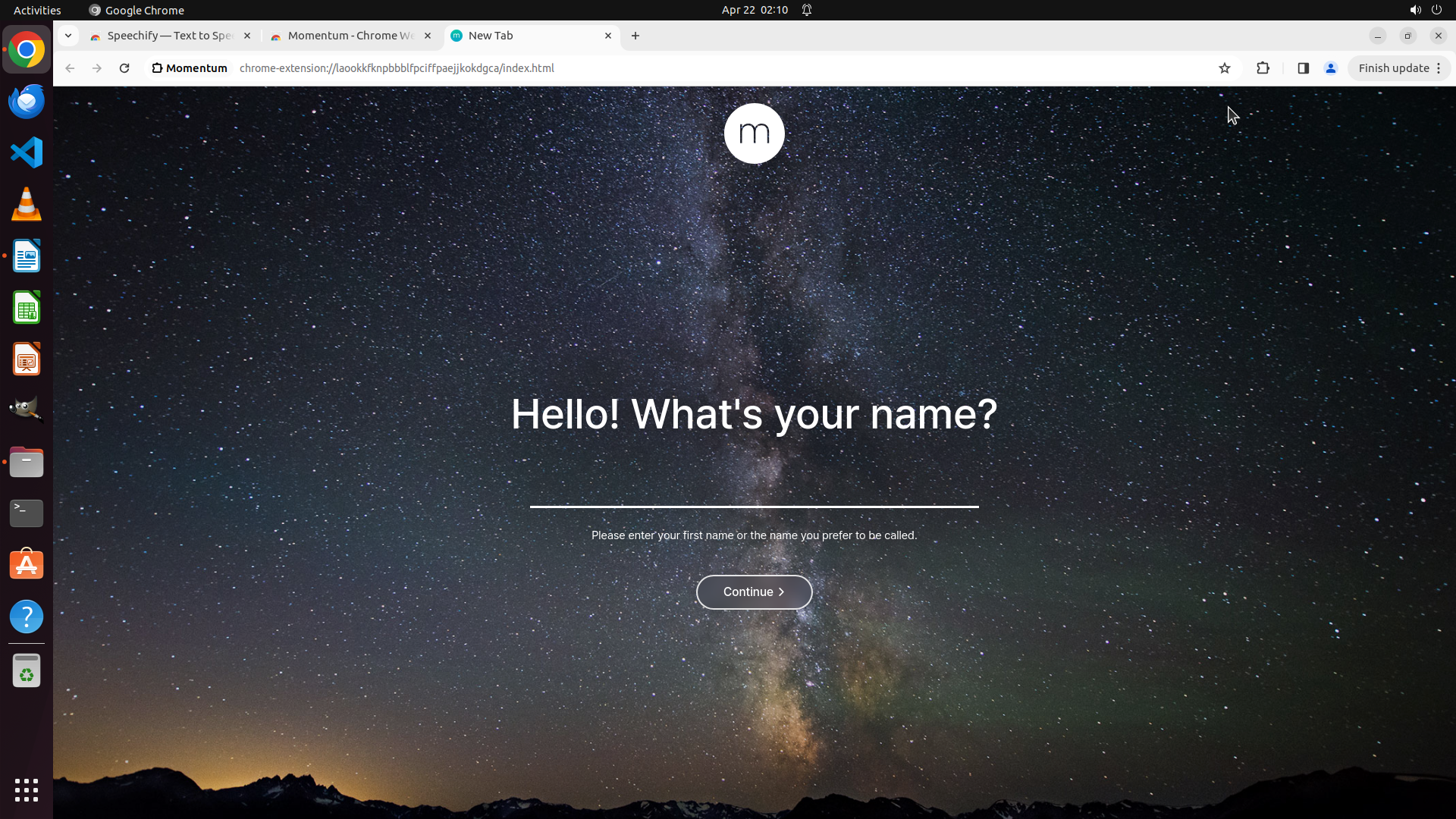Image resolution: width=1456 pixels, height=819 pixels.
Task: Bookmark this page with the star icon
Action: (x=1224, y=68)
